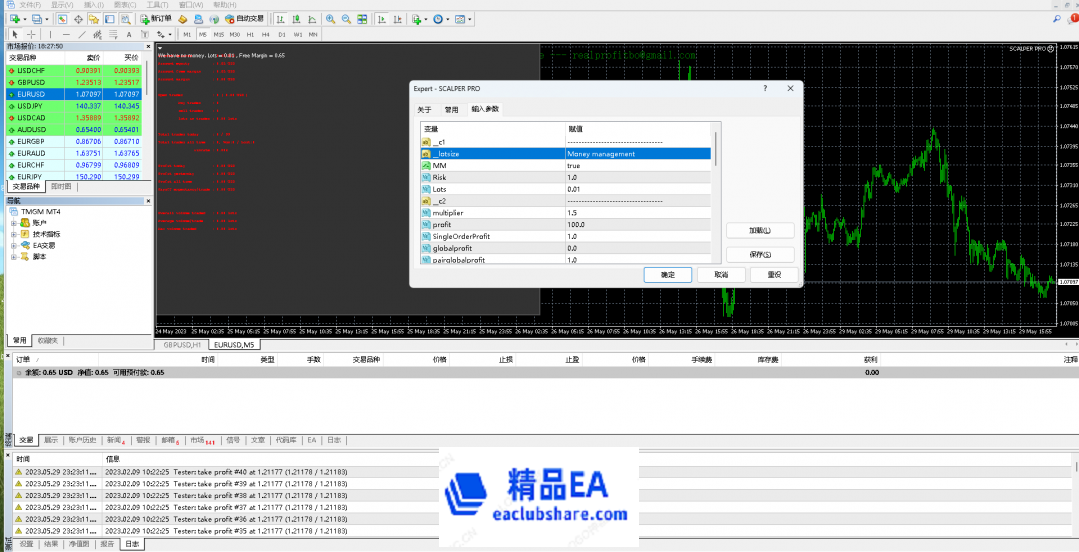
Task: Expand the 账户 node in navigator
Action: (x=14, y=222)
